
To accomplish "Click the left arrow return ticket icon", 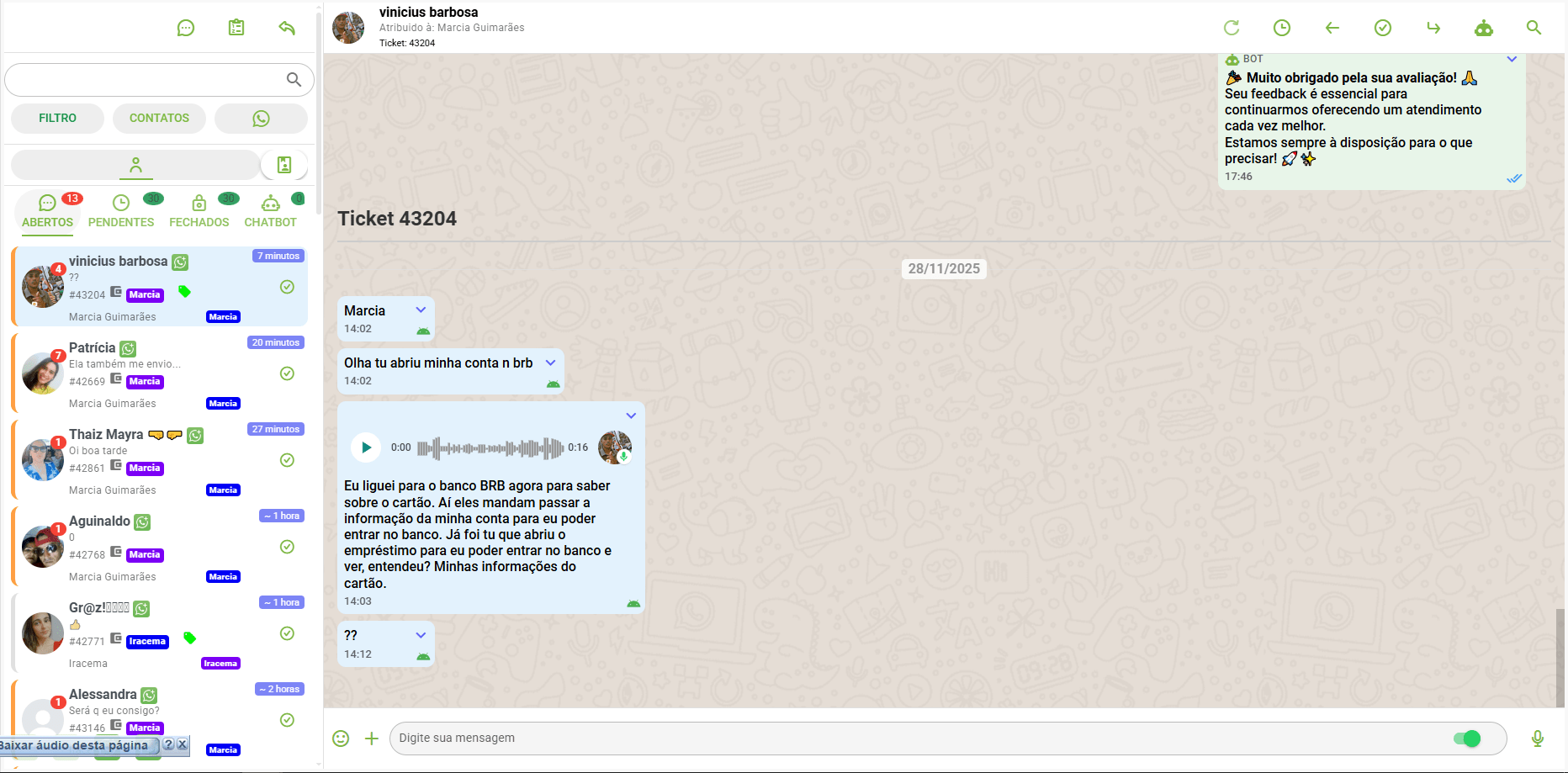I will [x=1332, y=28].
